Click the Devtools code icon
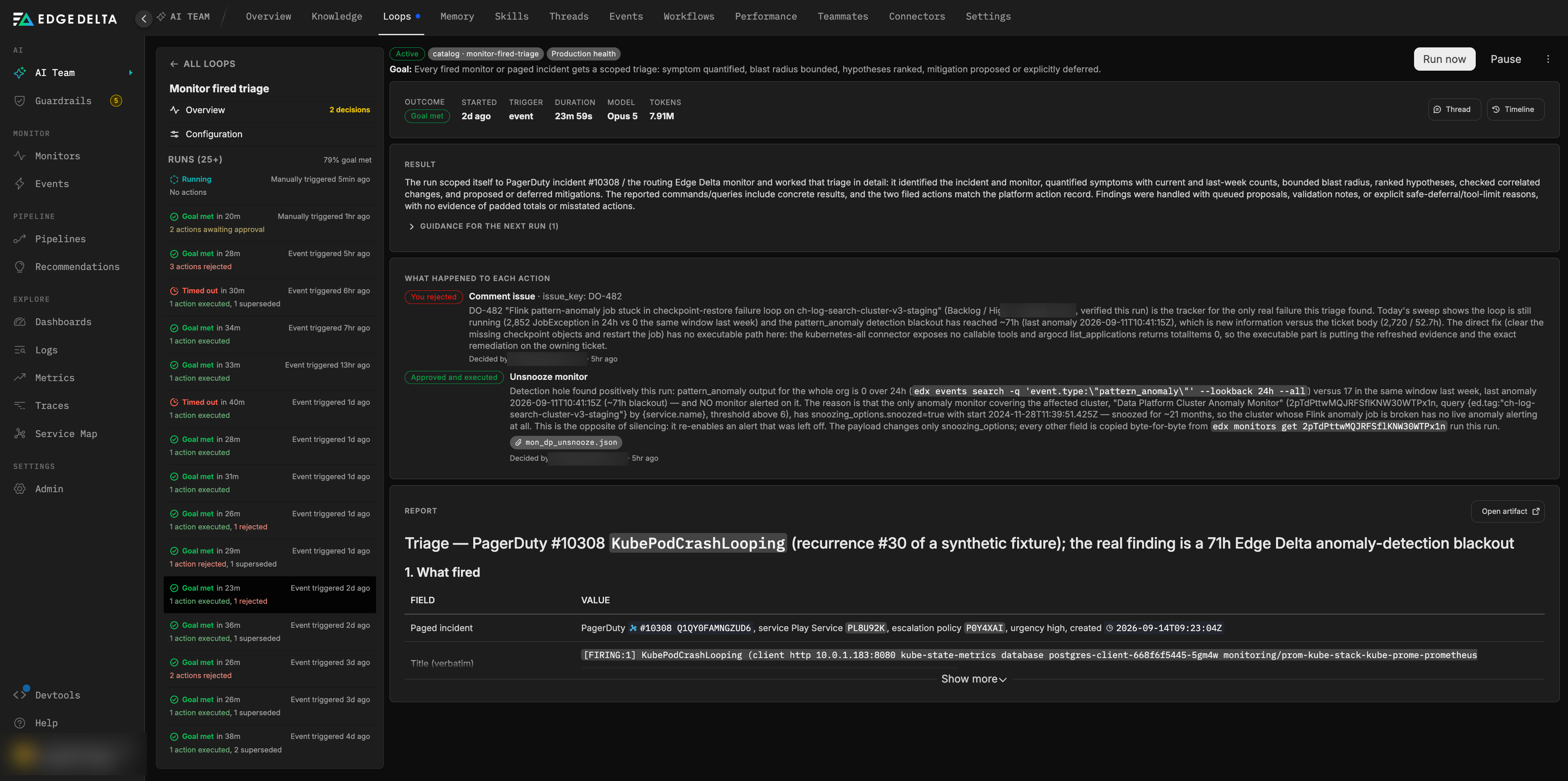 click(x=20, y=694)
